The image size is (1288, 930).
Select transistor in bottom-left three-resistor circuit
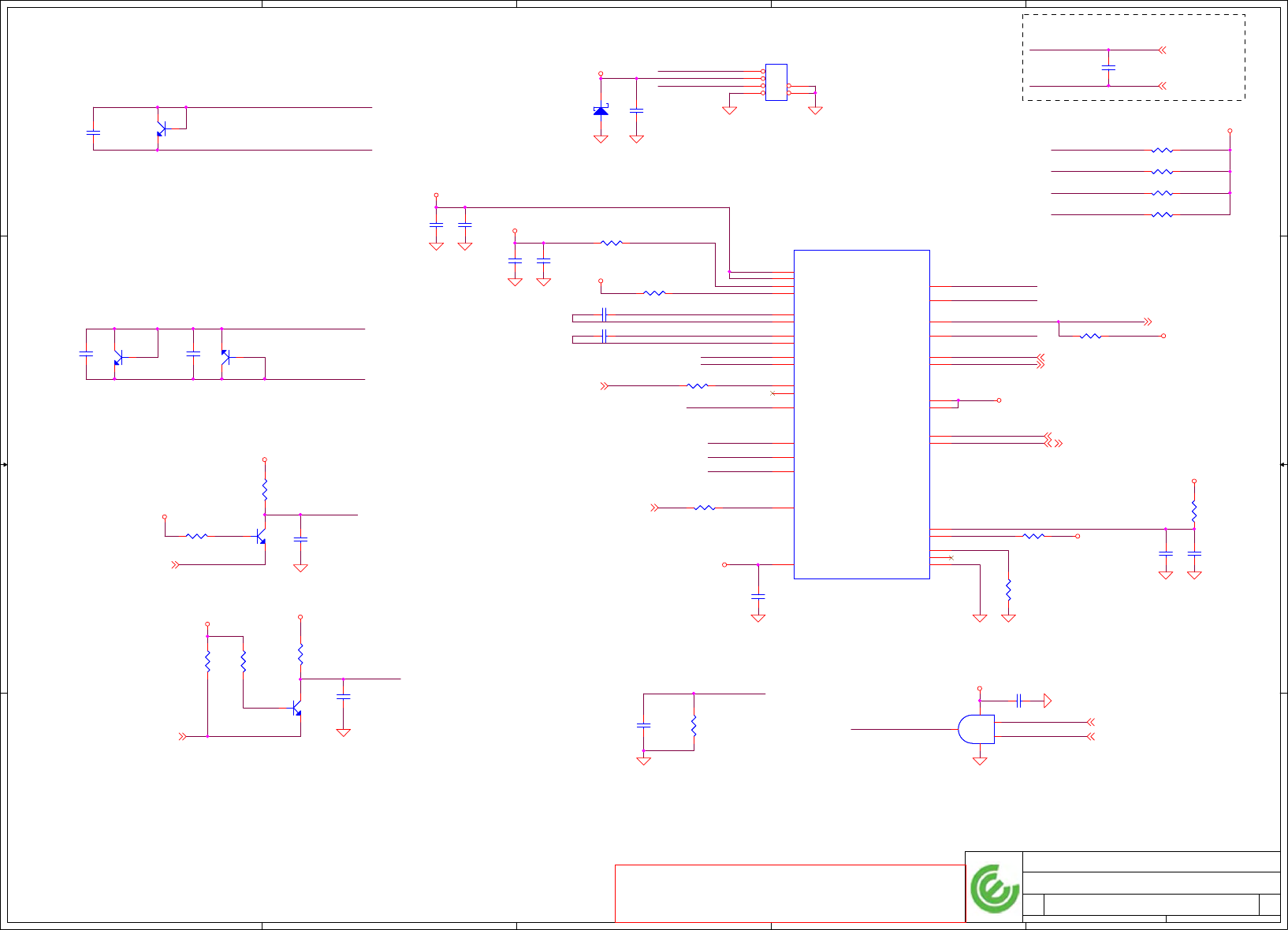(297, 708)
